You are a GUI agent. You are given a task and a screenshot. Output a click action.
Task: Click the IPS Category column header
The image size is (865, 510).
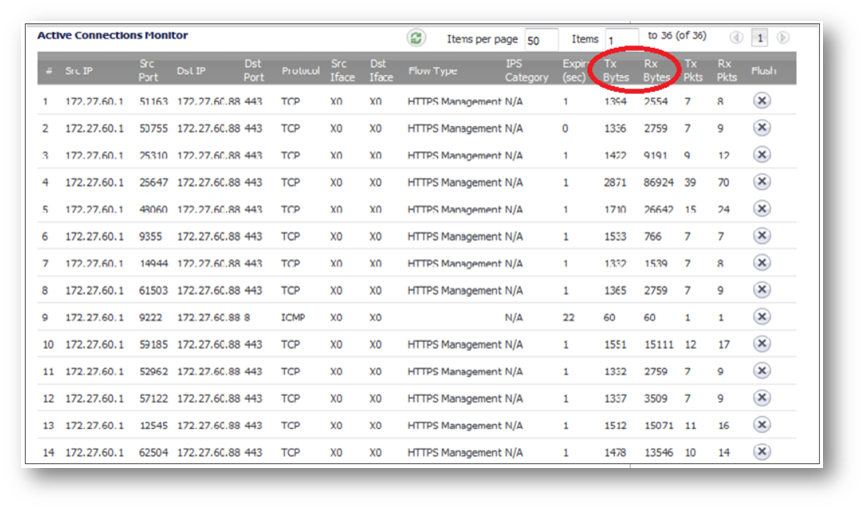pos(527,69)
